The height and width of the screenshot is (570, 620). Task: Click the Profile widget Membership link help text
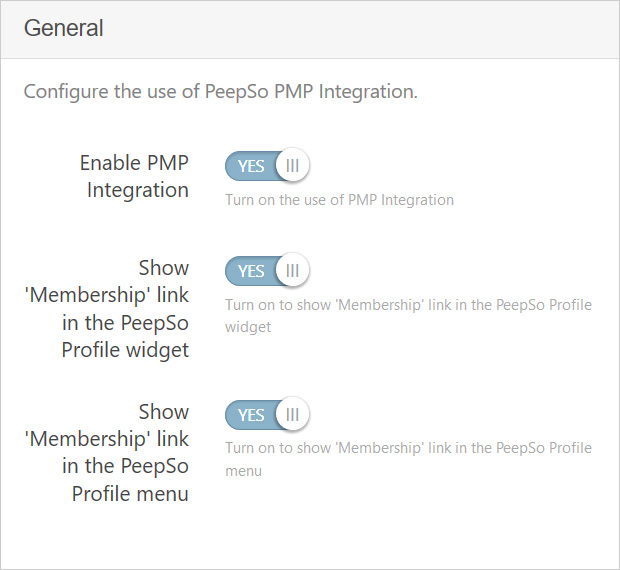coord(408,316)
